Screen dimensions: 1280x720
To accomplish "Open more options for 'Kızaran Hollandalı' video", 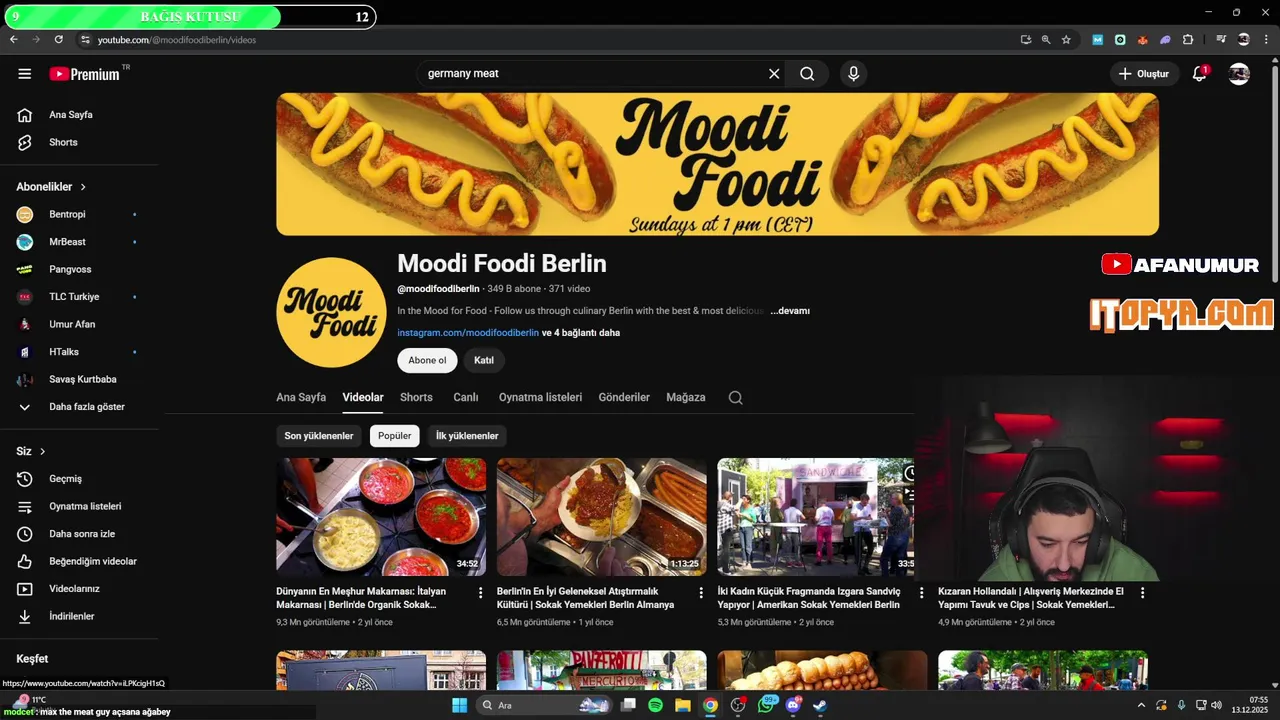I will [1142, 593].
